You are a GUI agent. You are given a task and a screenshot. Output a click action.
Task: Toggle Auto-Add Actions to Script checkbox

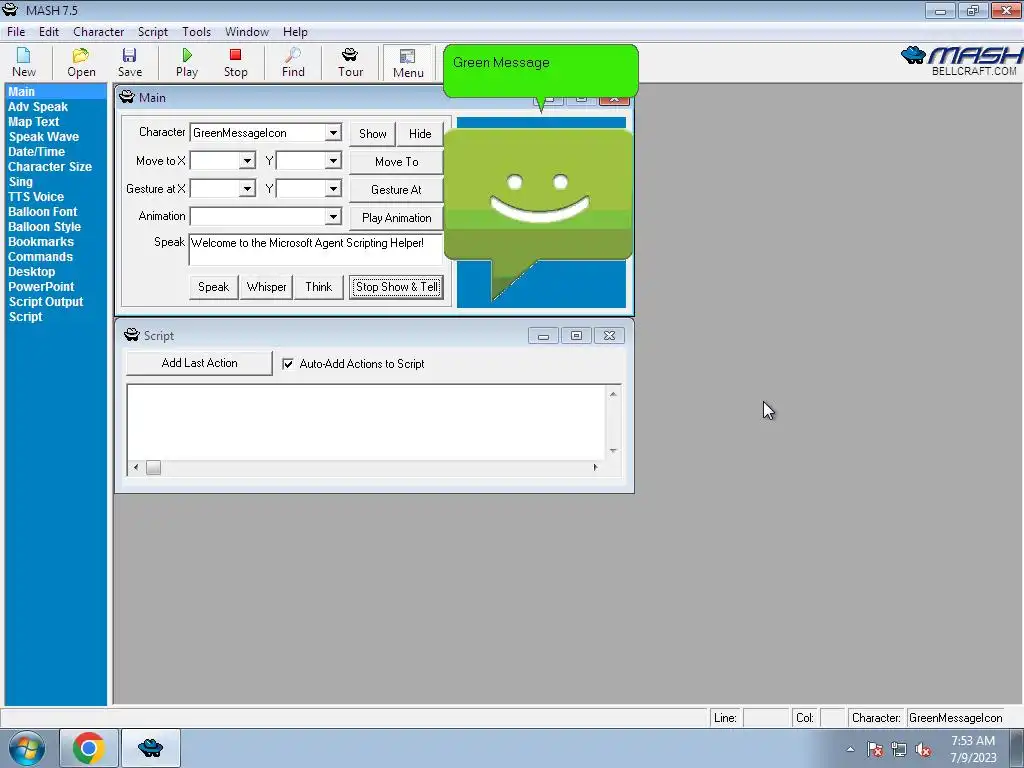pyautogui.click(x=287, y=364)
